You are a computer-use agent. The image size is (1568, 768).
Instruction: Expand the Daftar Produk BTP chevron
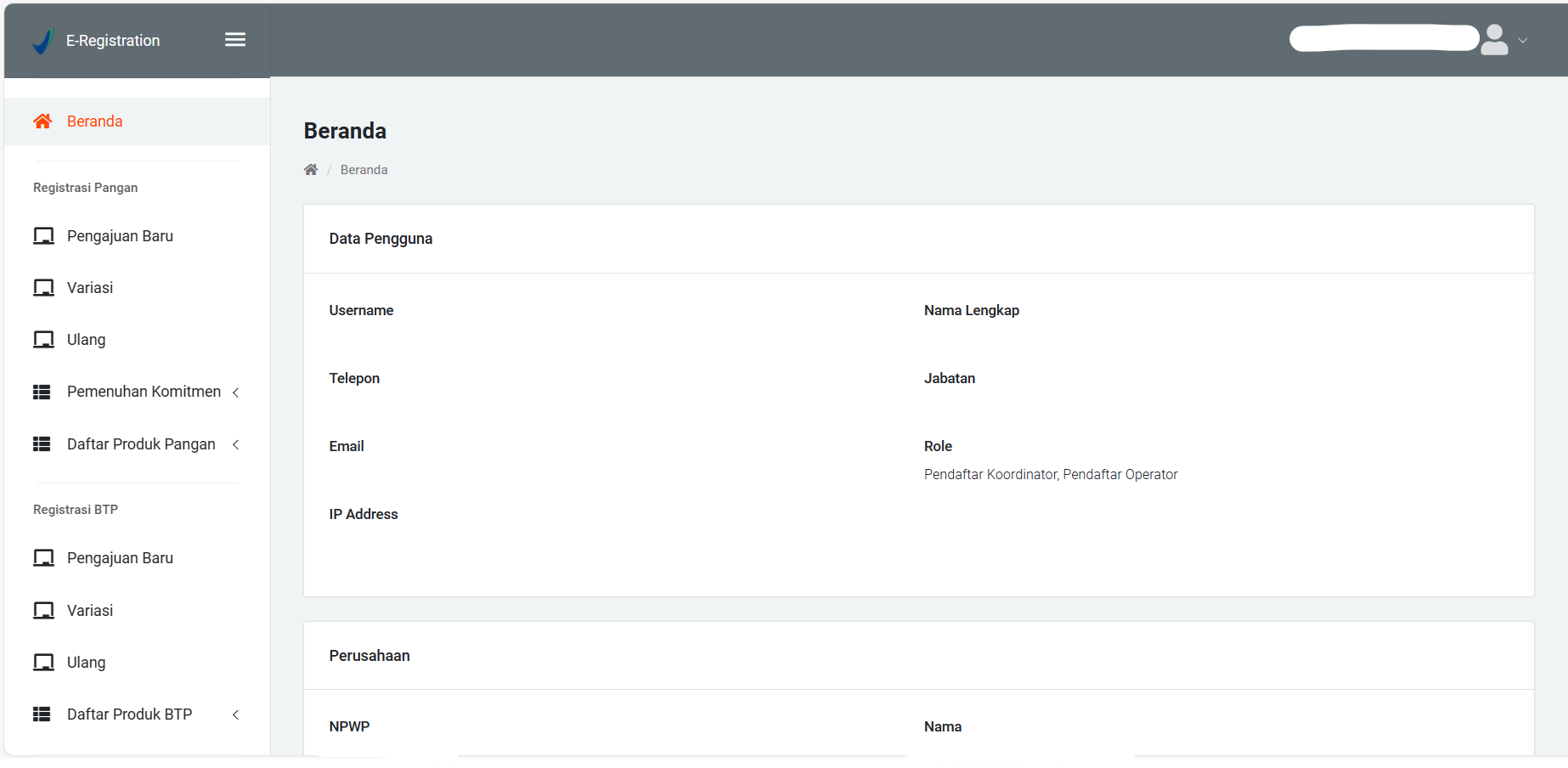click(x=236, y=714)
